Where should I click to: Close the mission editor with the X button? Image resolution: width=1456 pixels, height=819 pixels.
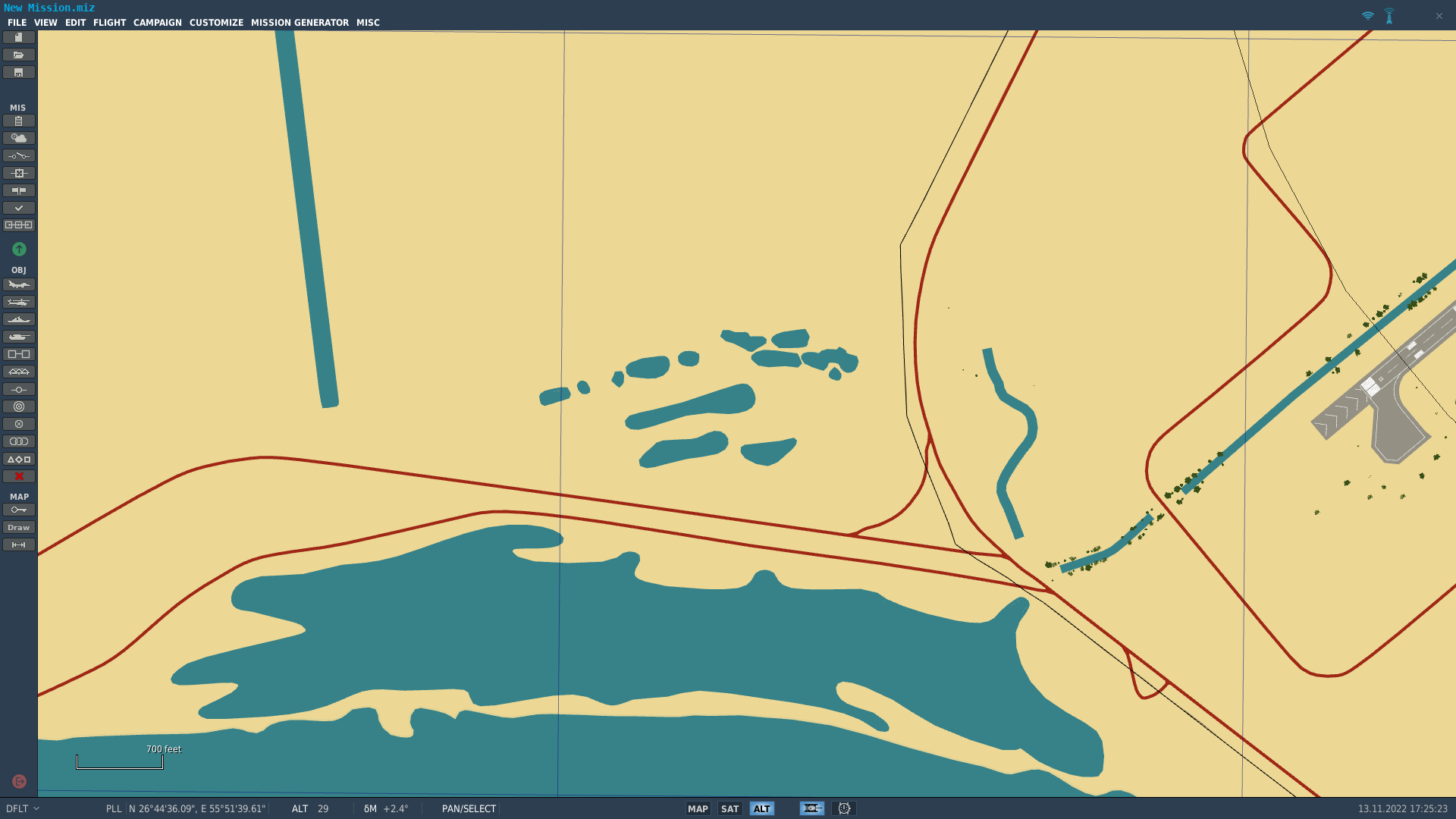[x=1439, y=16]
